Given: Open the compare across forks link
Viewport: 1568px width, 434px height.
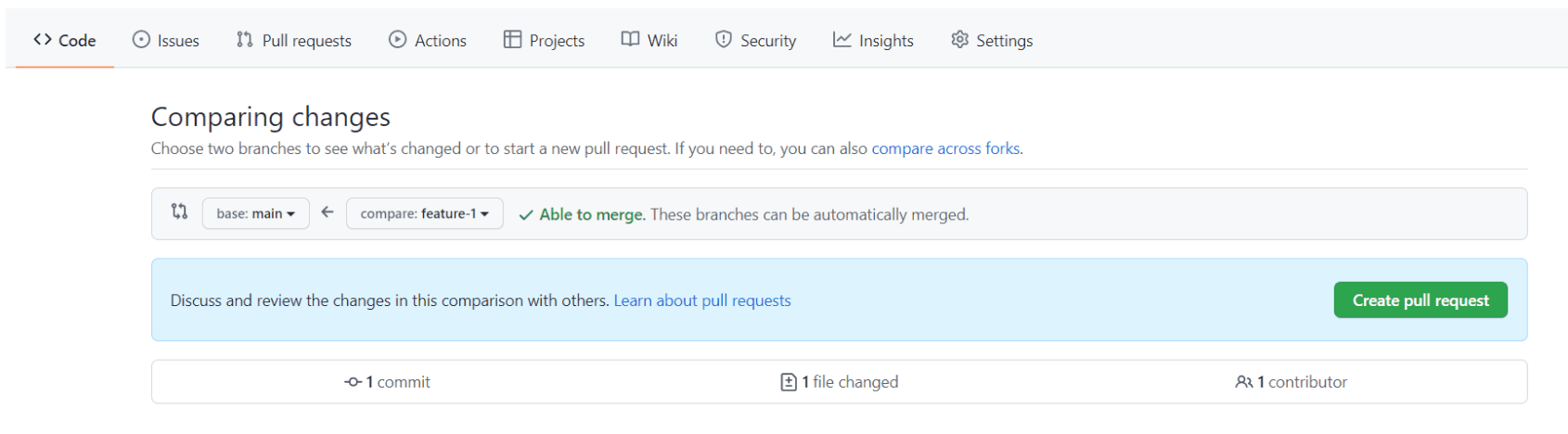Looking at the screenshot, I should (x=945, y=148).
